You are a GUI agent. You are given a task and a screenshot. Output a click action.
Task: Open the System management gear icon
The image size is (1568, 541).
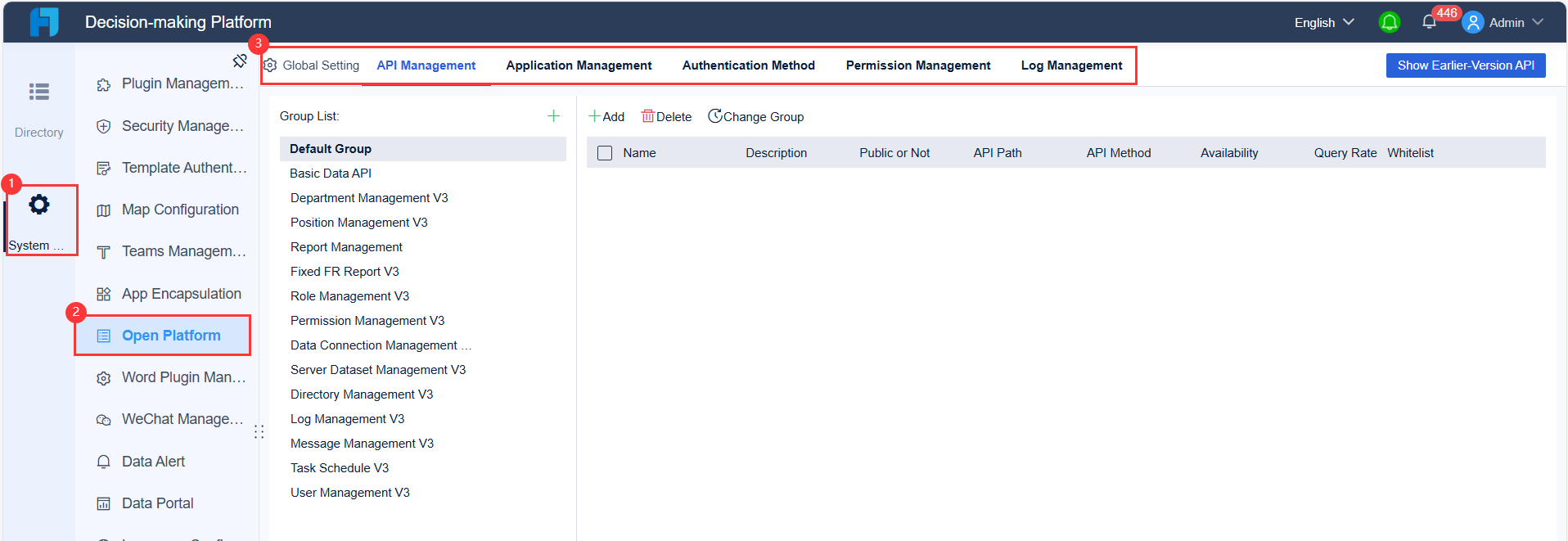tap(39, 205)
